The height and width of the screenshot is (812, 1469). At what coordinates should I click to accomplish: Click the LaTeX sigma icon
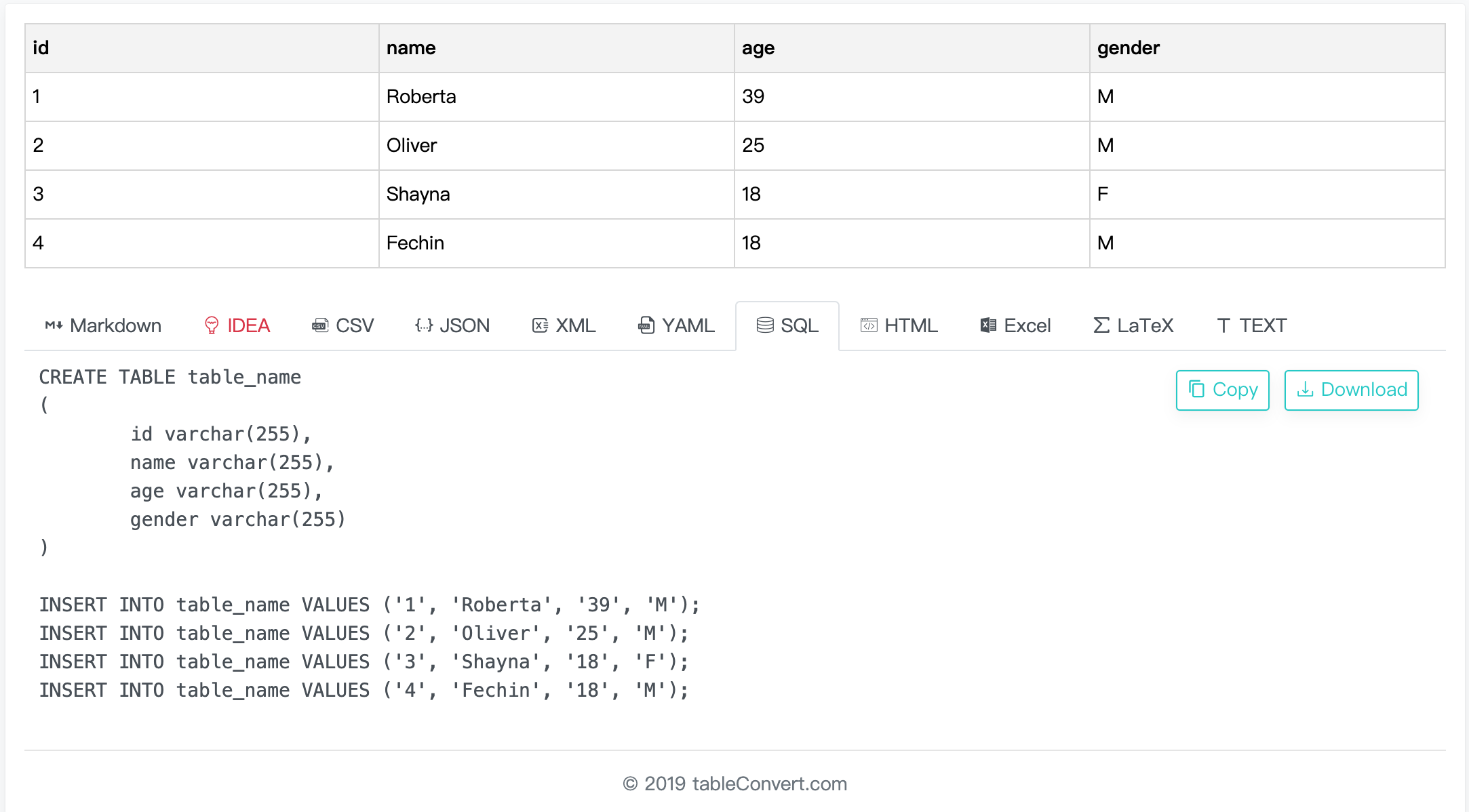click(1100, 325)
